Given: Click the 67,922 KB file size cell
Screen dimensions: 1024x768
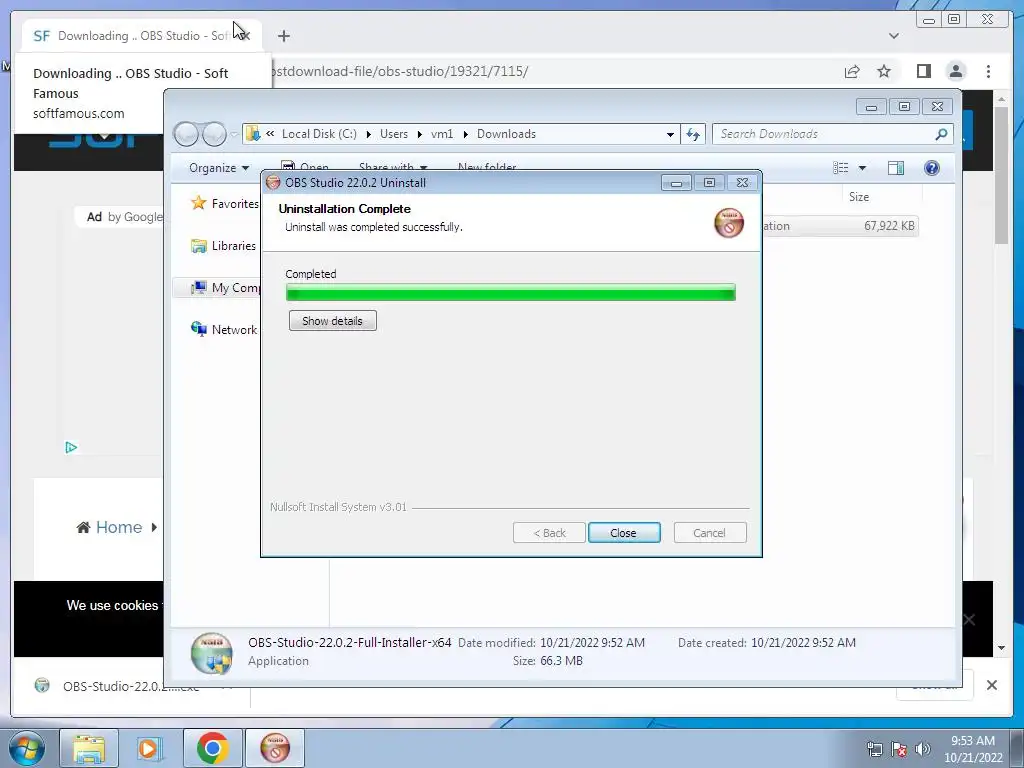Looking at the screenshot, I should coord(889,226).
